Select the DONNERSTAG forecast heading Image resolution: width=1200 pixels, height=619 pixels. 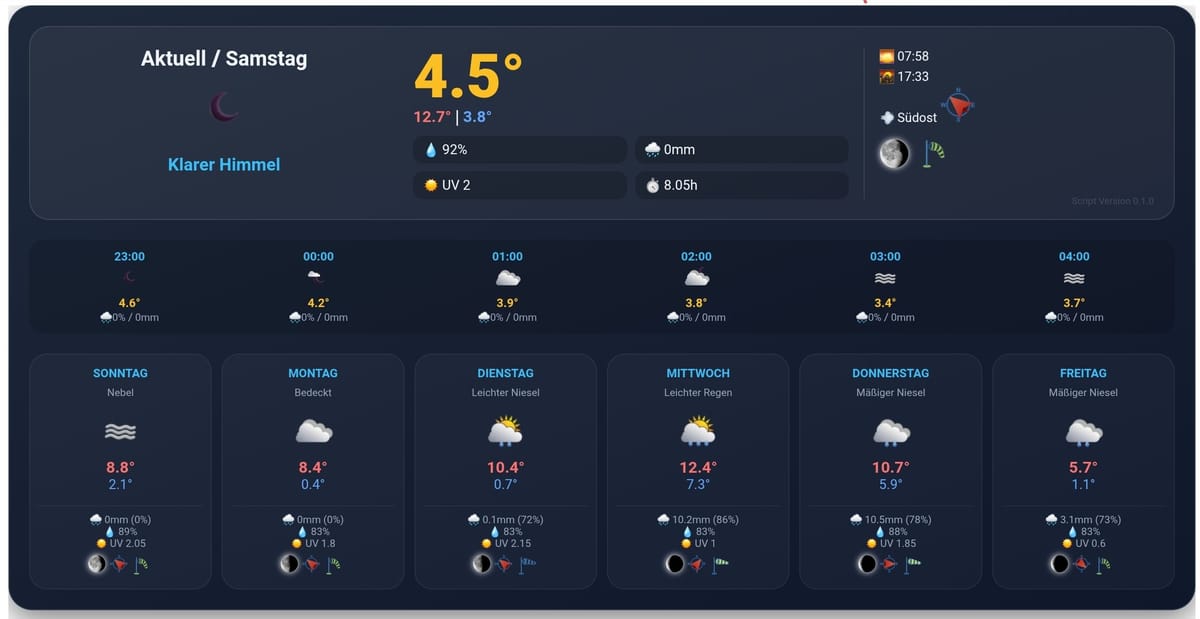(x=890, y=373)
